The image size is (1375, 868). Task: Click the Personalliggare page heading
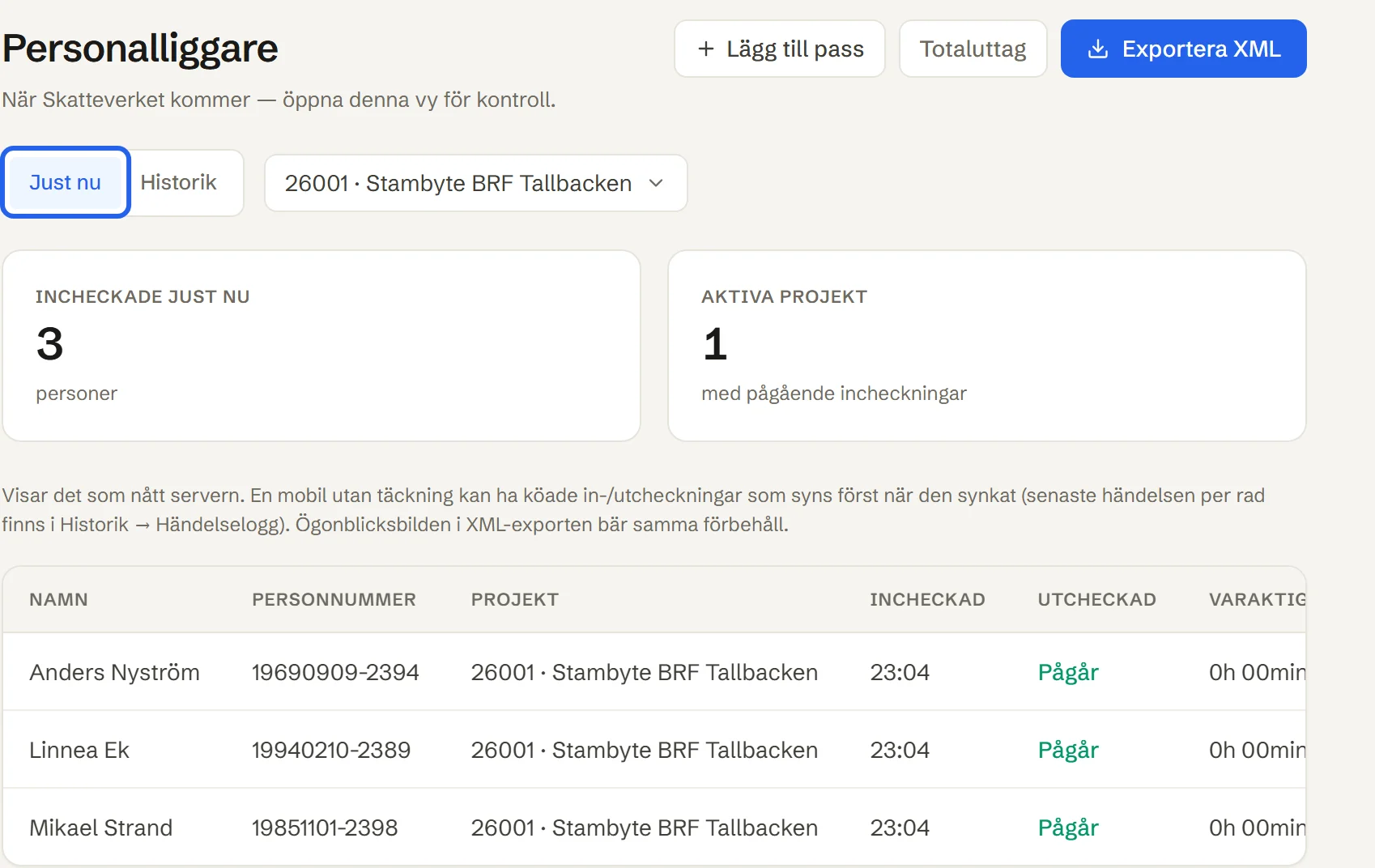(x=140, y=49)
